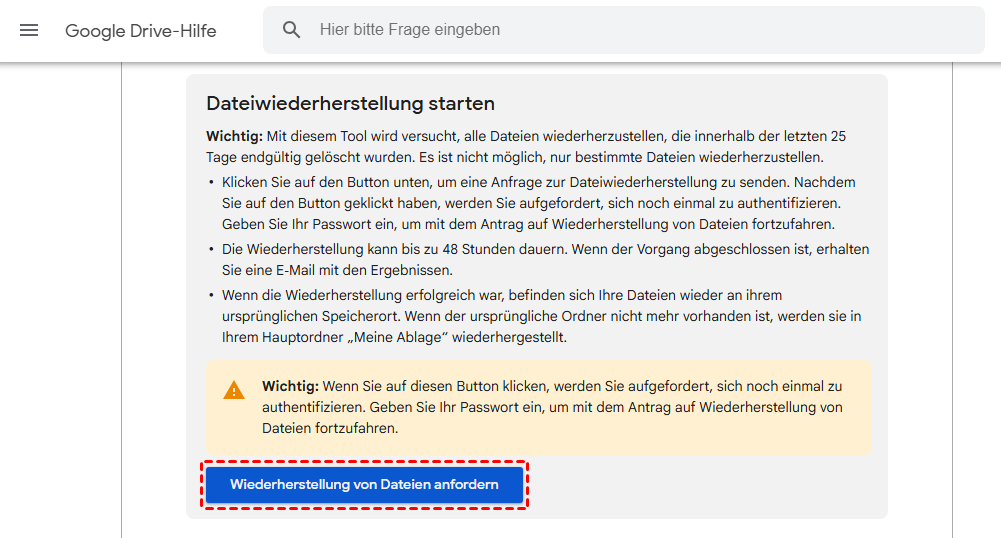Click the bold 'Wichtig:' inside yellow notice
Image resolution: width=1001 pixels, height=538 pixels.
point(290,386)
